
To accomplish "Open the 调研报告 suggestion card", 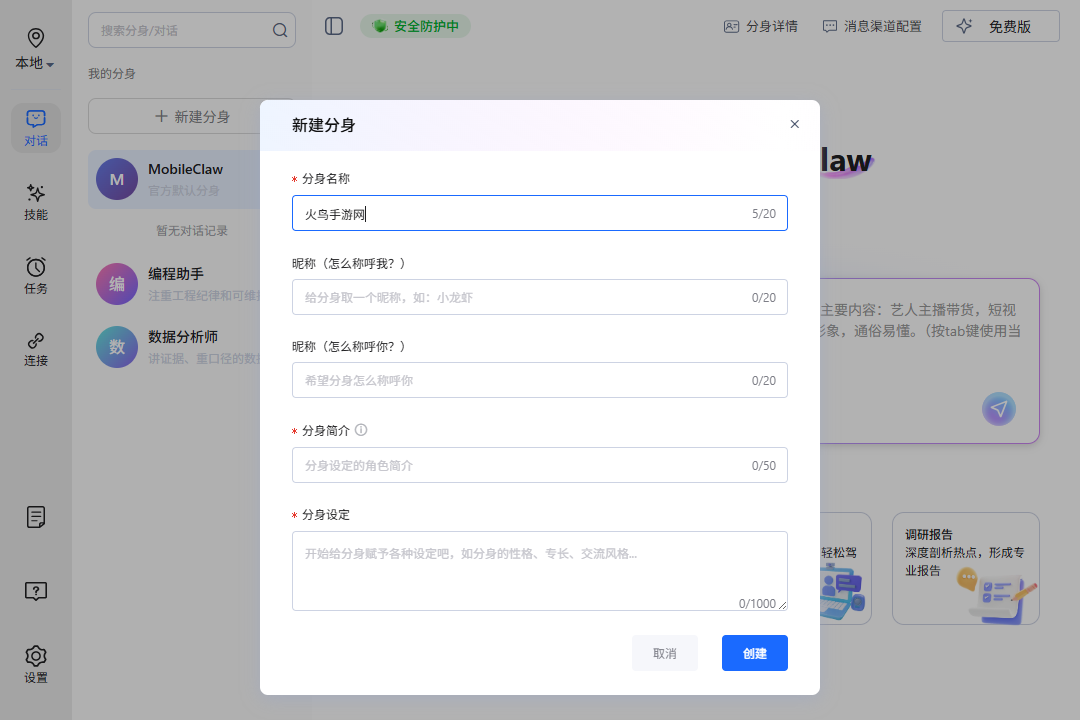I will (x=965, y=568).
